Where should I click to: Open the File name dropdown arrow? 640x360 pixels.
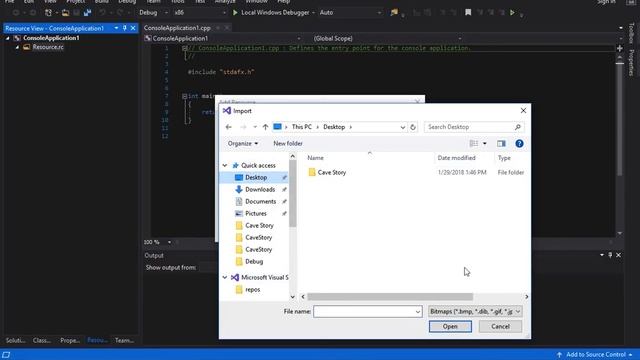(418, 311)
